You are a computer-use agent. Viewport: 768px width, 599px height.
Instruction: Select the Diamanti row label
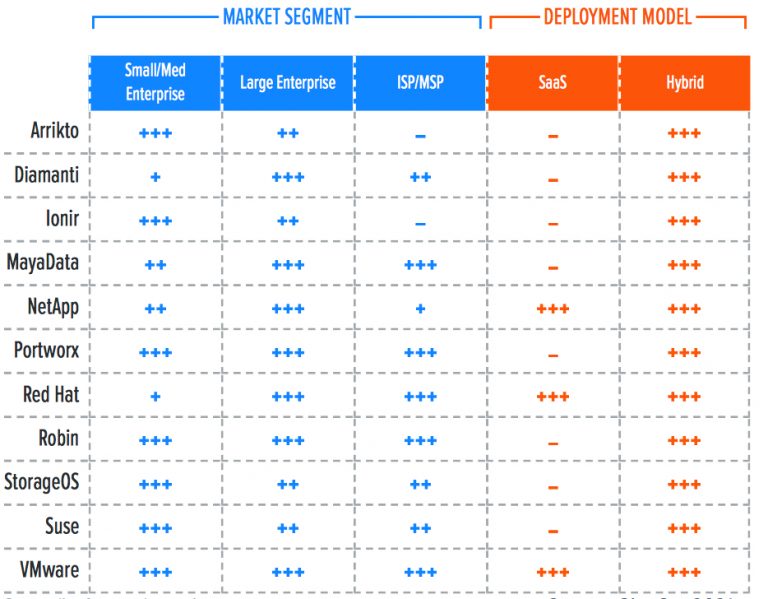(46, 175)
